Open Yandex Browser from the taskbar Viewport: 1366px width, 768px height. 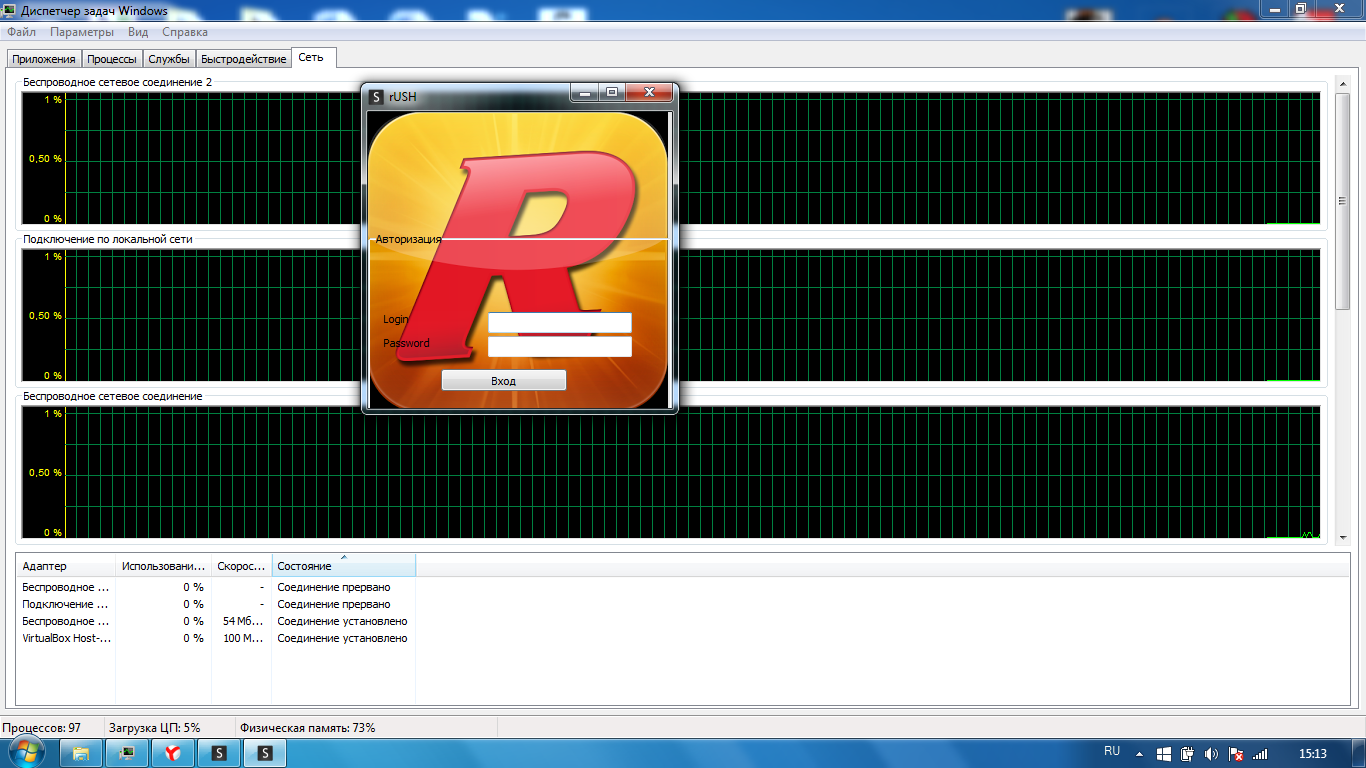[172, 753]
